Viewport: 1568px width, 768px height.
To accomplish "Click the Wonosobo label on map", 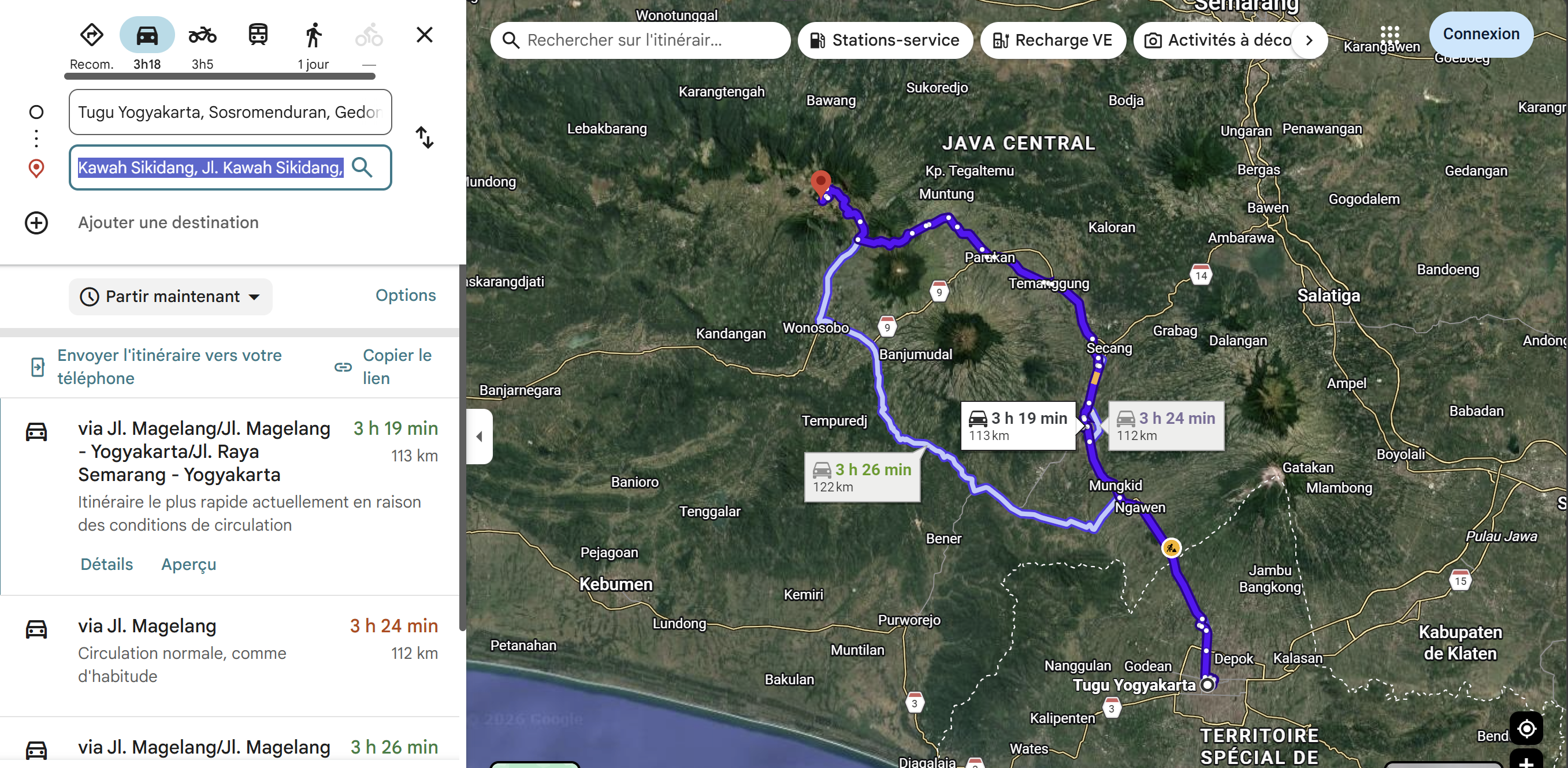I will click(816, 328).
